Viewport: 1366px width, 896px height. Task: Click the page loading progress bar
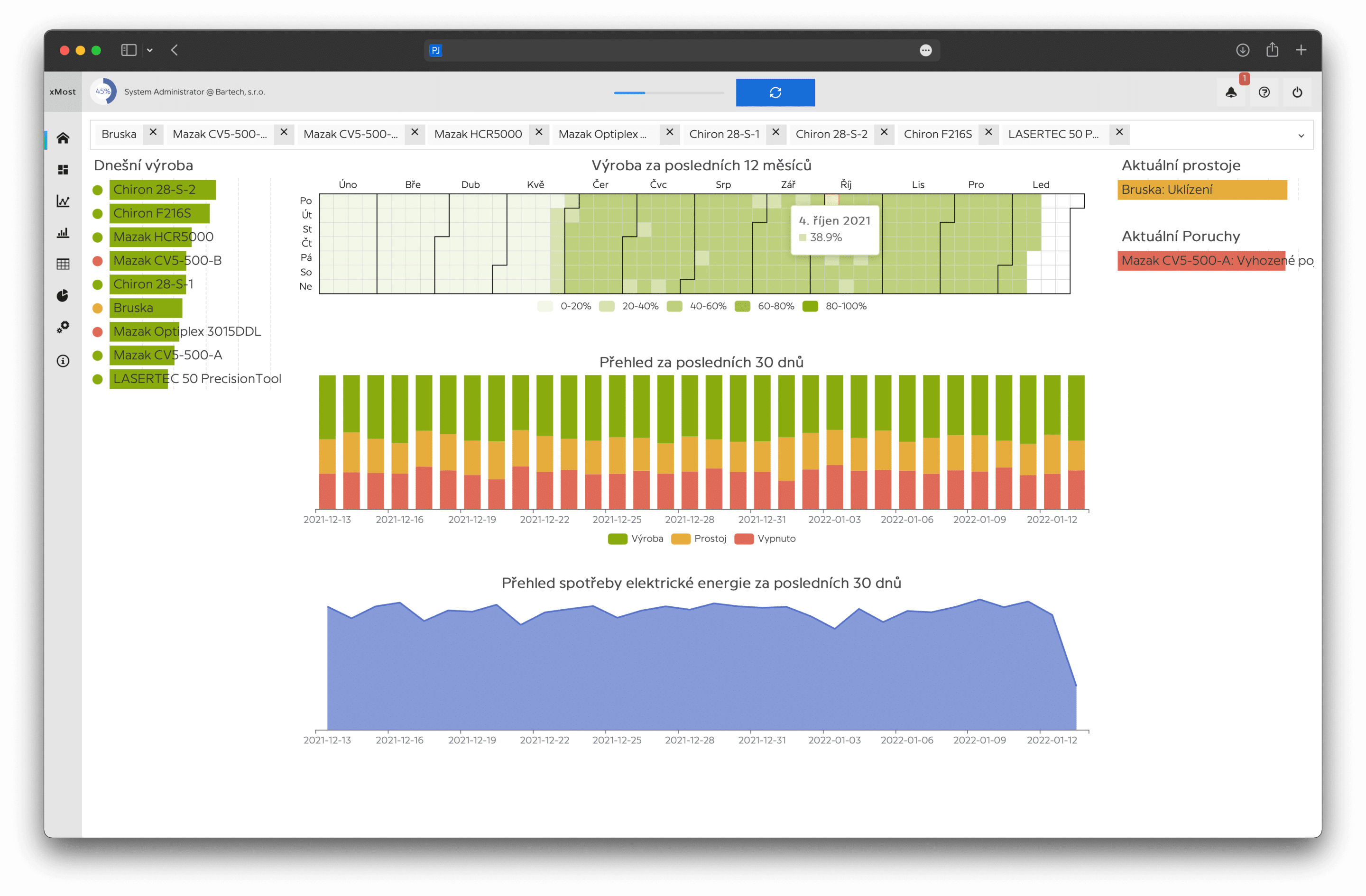click(x=669, y=92)
